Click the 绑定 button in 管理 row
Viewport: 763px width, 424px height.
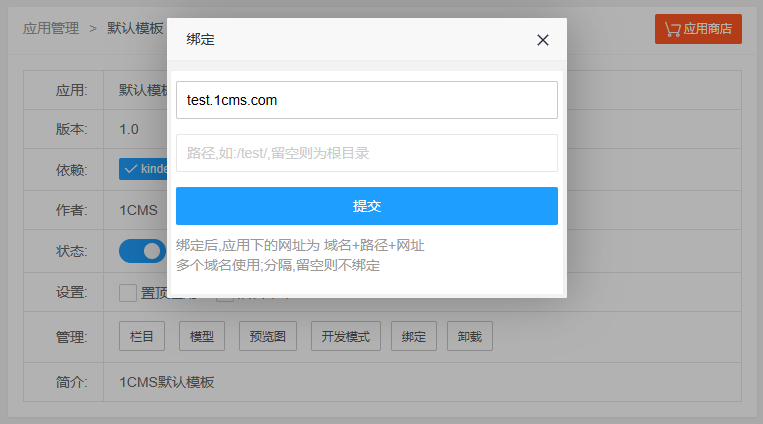[413, 337]
